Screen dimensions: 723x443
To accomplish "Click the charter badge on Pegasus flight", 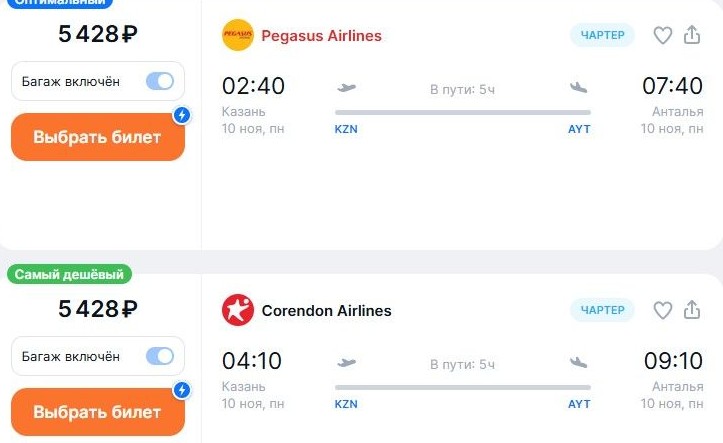I will [602, 36].
